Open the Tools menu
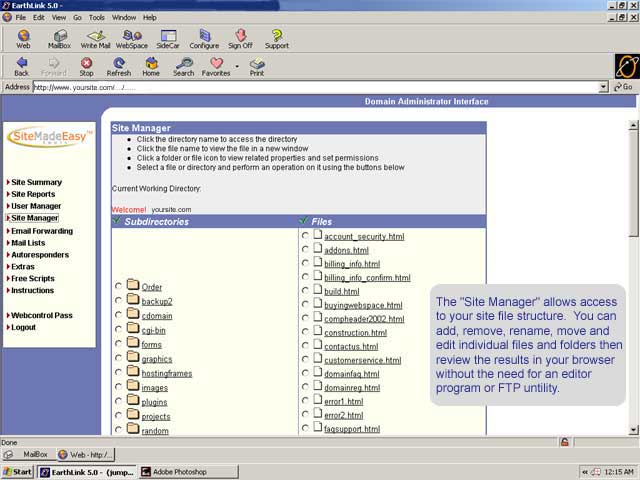The image size is (640, 480). [x=96, y=17]
